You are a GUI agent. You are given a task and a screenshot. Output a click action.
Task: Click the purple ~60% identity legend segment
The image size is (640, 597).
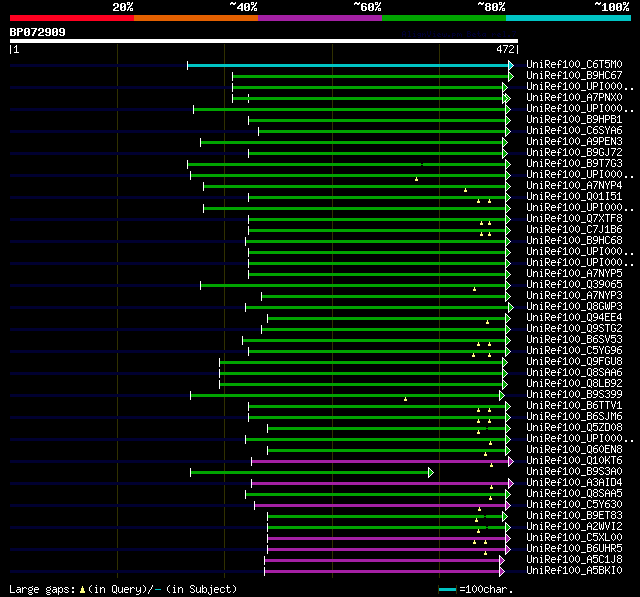[320, 18]
